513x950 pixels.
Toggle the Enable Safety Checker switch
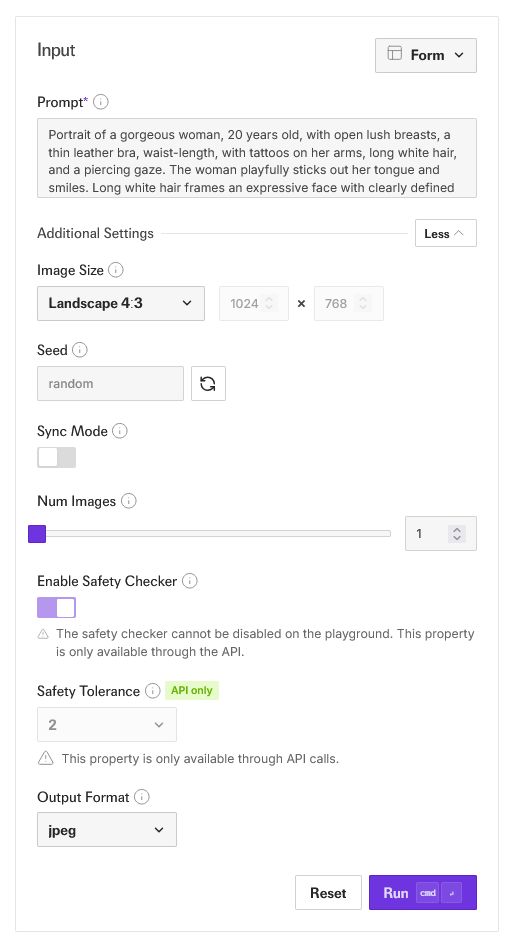[56, 607]
